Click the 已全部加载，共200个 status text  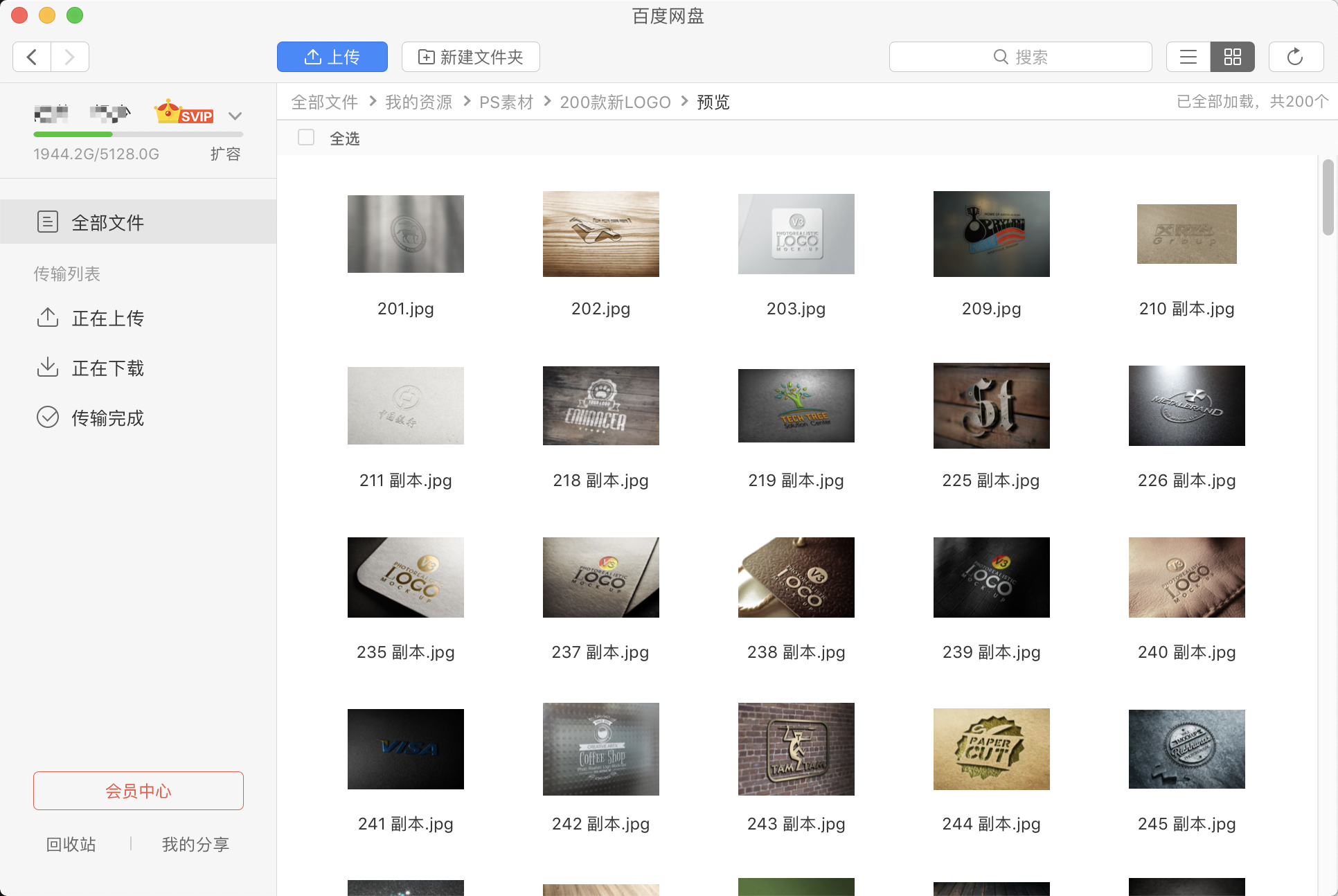[1252, 102]
